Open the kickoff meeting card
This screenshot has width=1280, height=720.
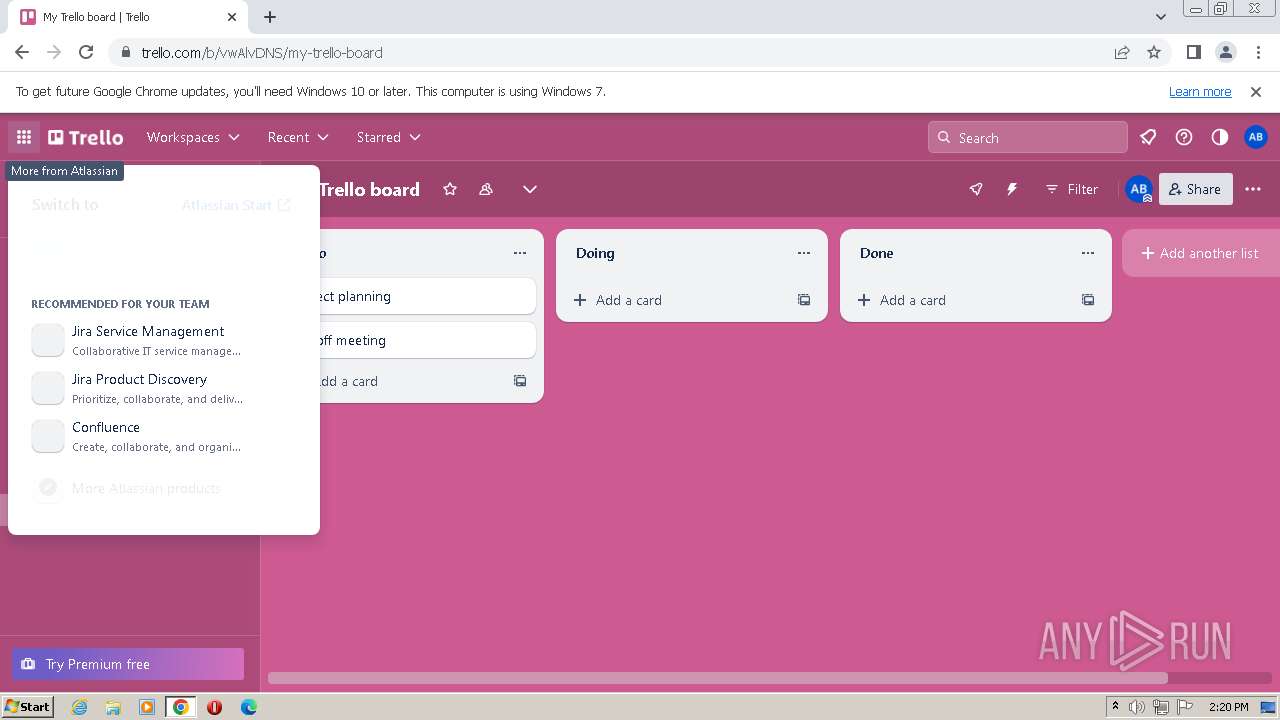[x=427, y=340]
